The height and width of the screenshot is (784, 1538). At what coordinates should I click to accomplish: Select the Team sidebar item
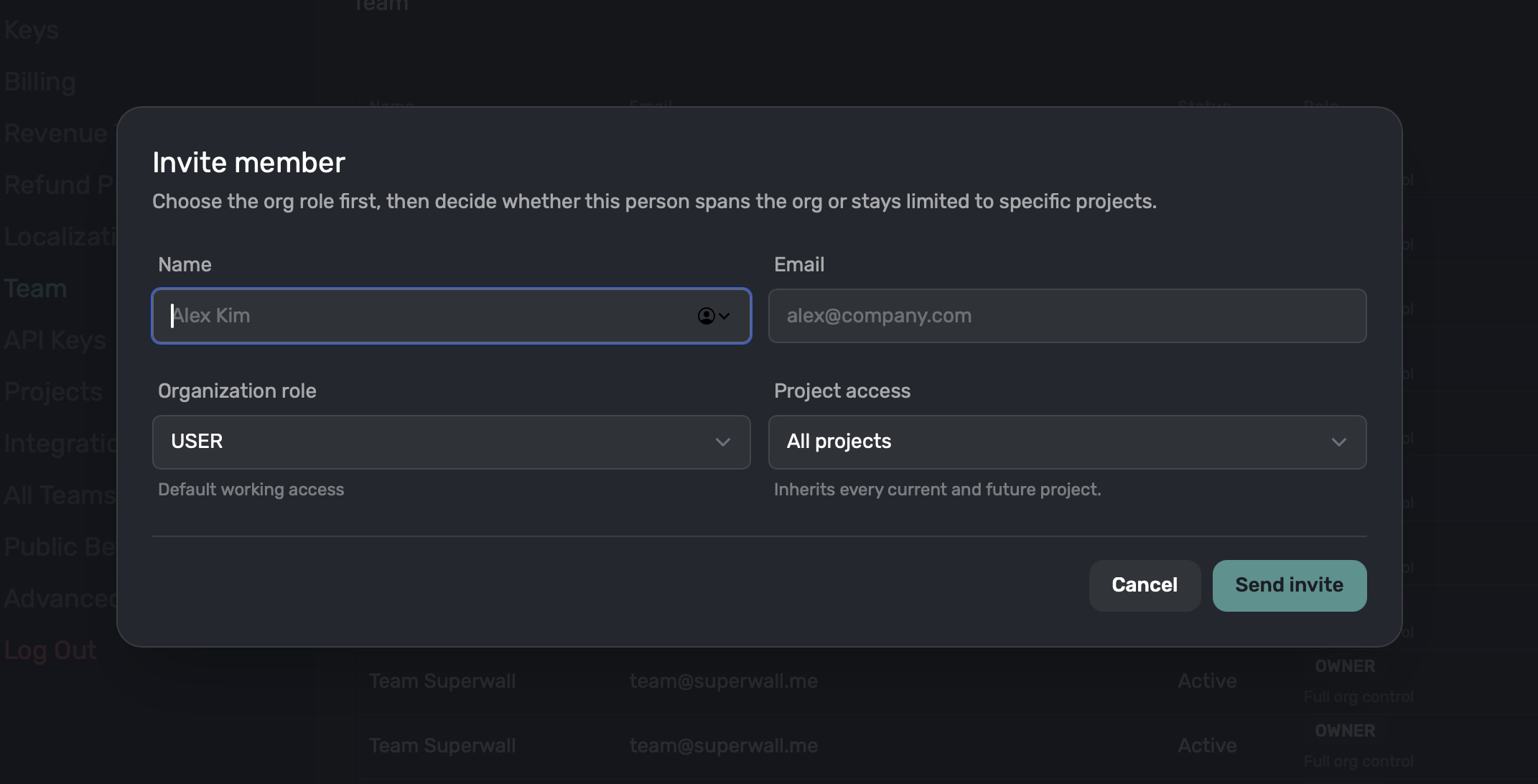(36, 289)
